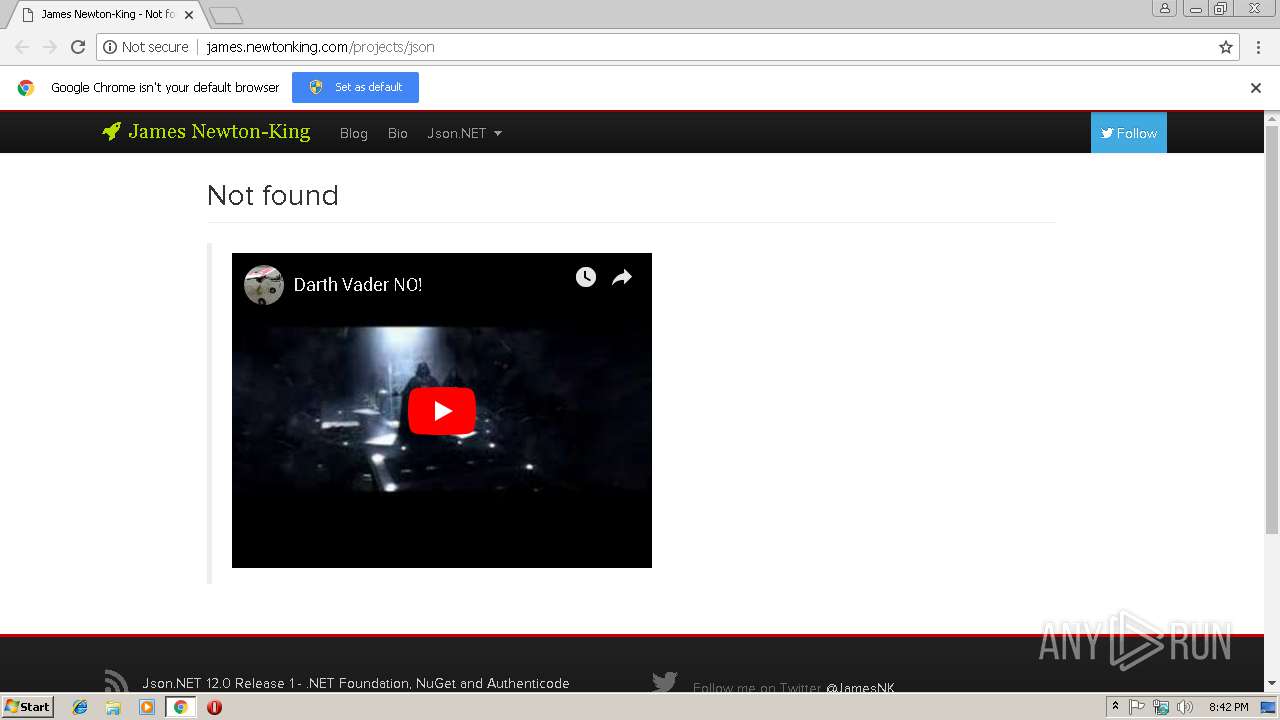The width and height of the screenshot is (1280, 720).
Task: Close the James Newton-King tab
Action: (189, 15)
